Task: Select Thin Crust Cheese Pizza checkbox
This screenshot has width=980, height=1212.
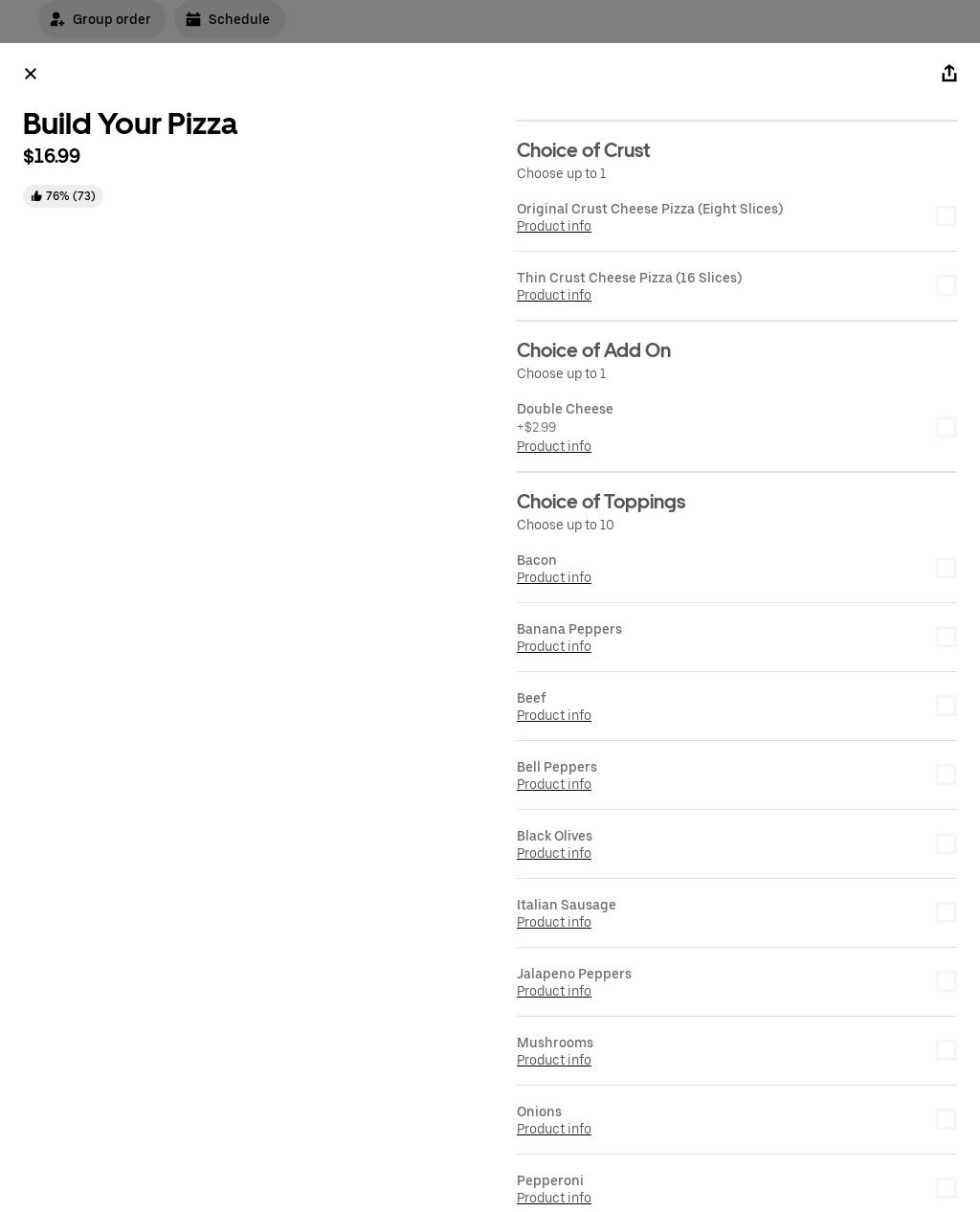Action: click(947, 285)
